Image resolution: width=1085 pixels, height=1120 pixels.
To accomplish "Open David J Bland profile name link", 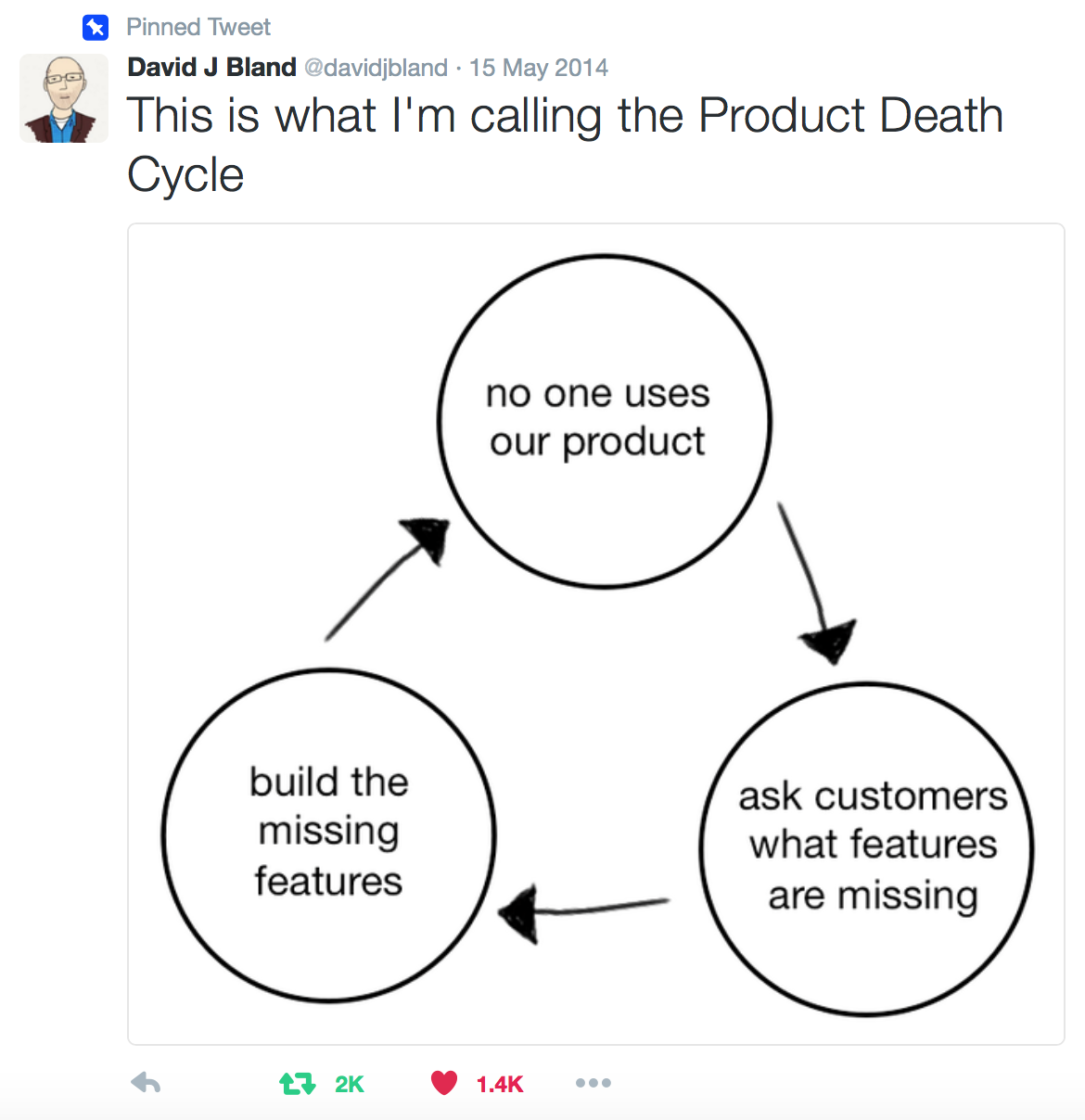I will pyautogui.click(x=211, y=68).
